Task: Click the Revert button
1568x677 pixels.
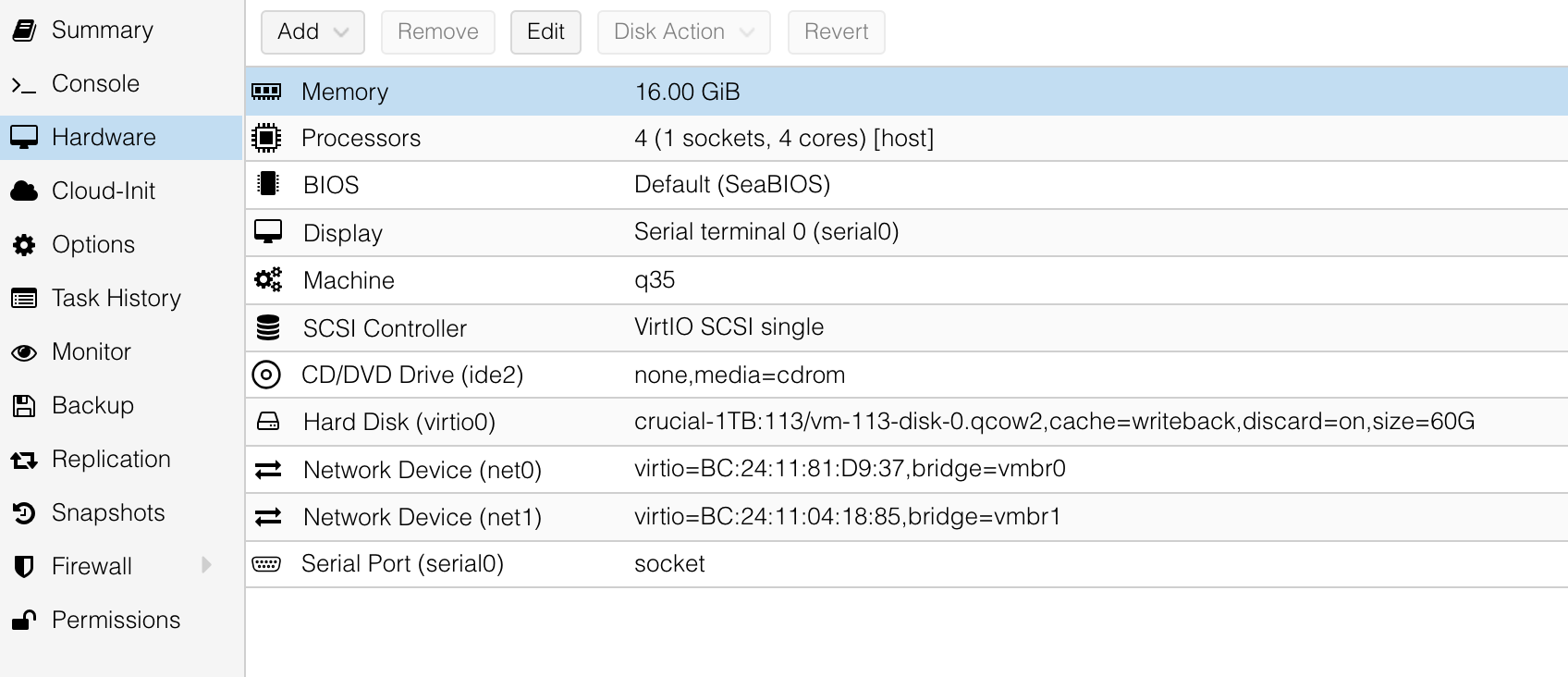Action: pyautogui.click(x=836, y=32)
